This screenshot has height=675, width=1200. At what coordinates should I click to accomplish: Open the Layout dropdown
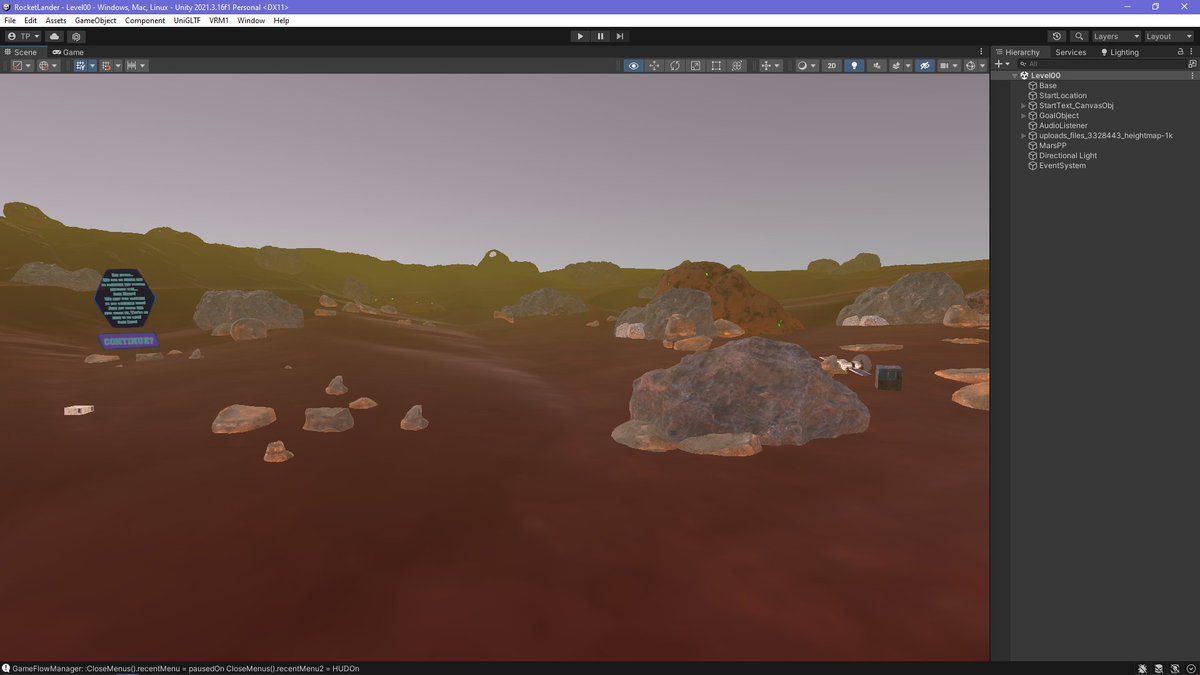pyautogui.click(x=1169, y=36)
